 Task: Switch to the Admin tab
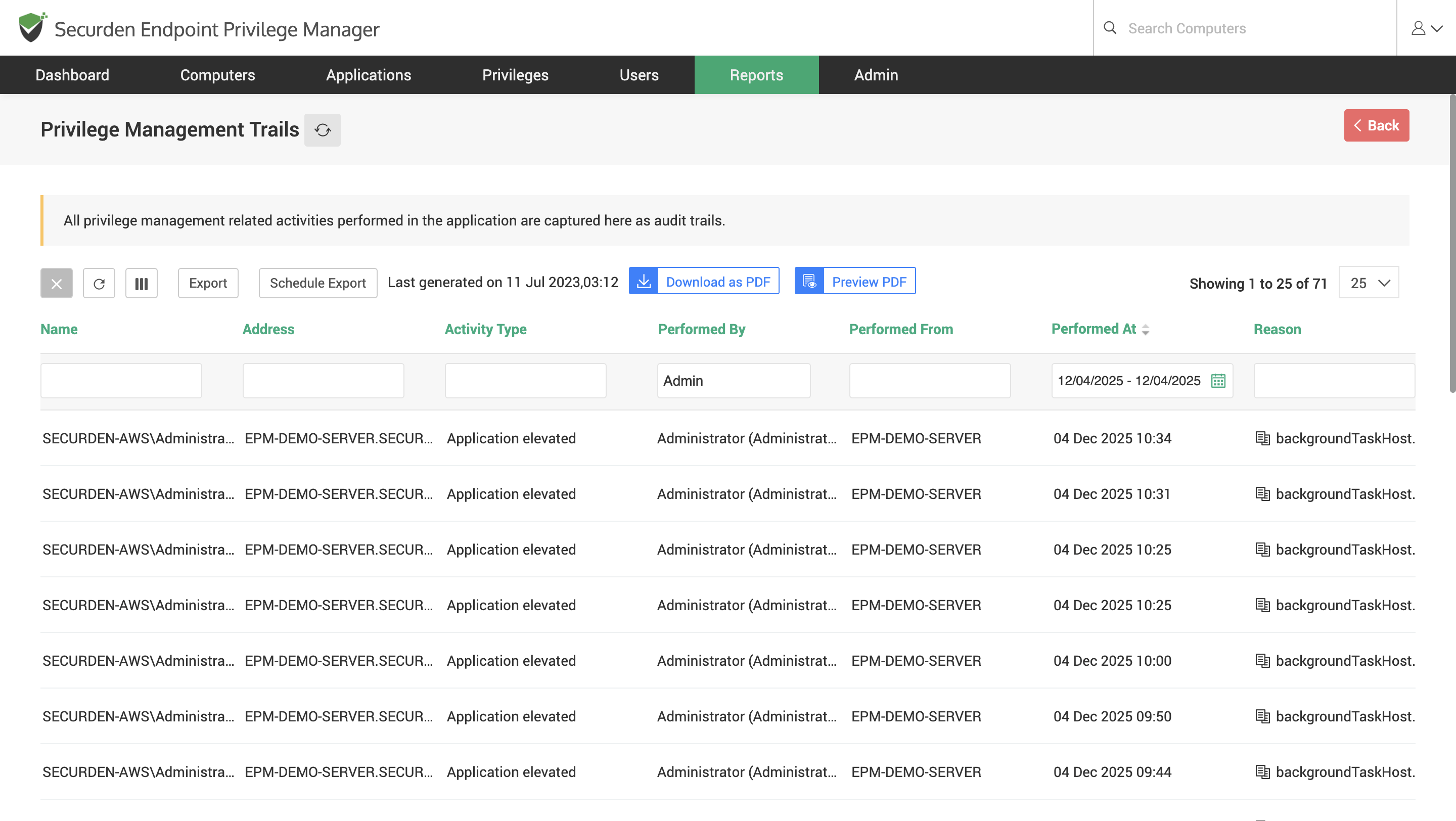pyautogui.click(x=876, y=75)
